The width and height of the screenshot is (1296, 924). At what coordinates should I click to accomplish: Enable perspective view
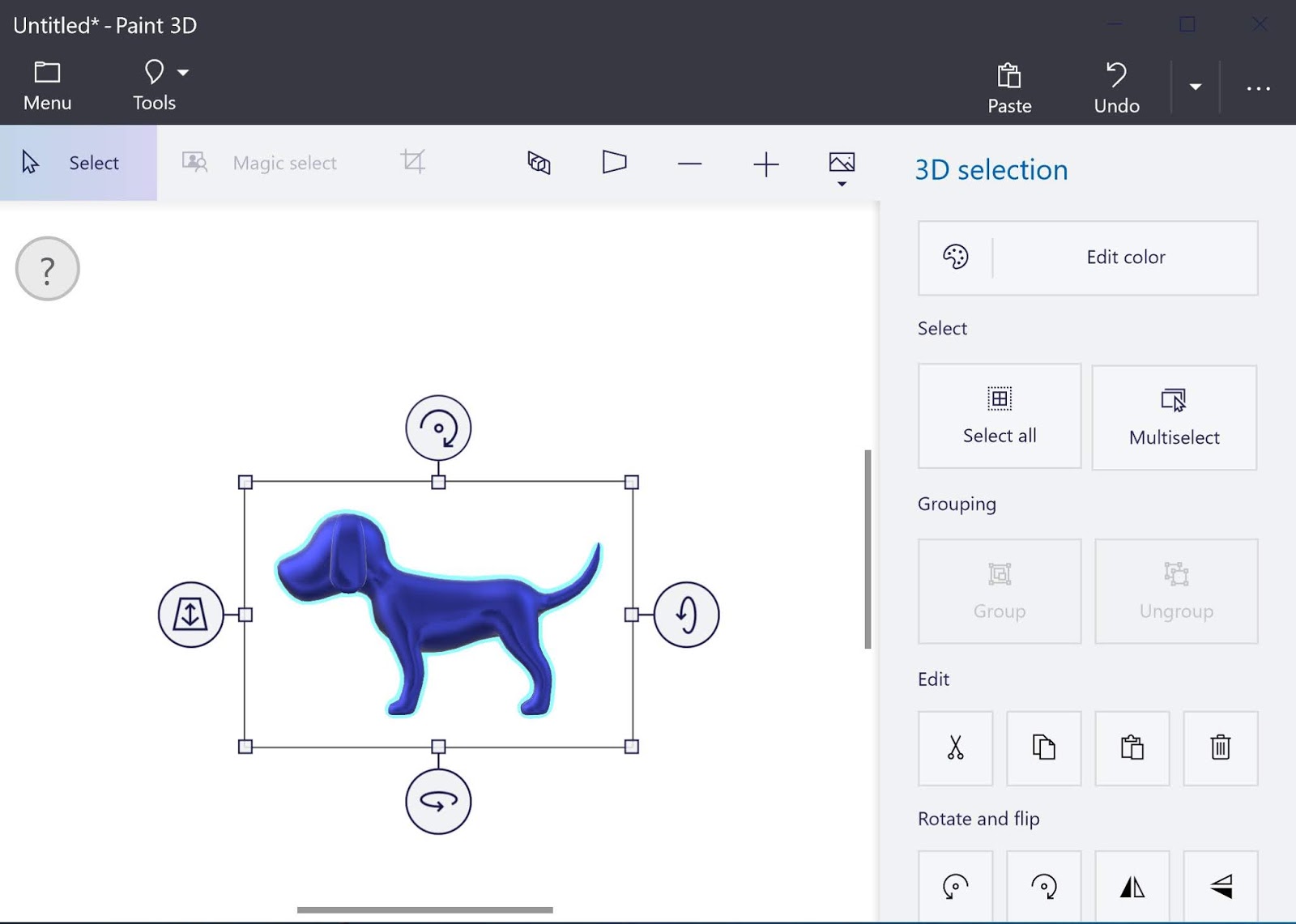pyautogui.click(x=613, y=163)
